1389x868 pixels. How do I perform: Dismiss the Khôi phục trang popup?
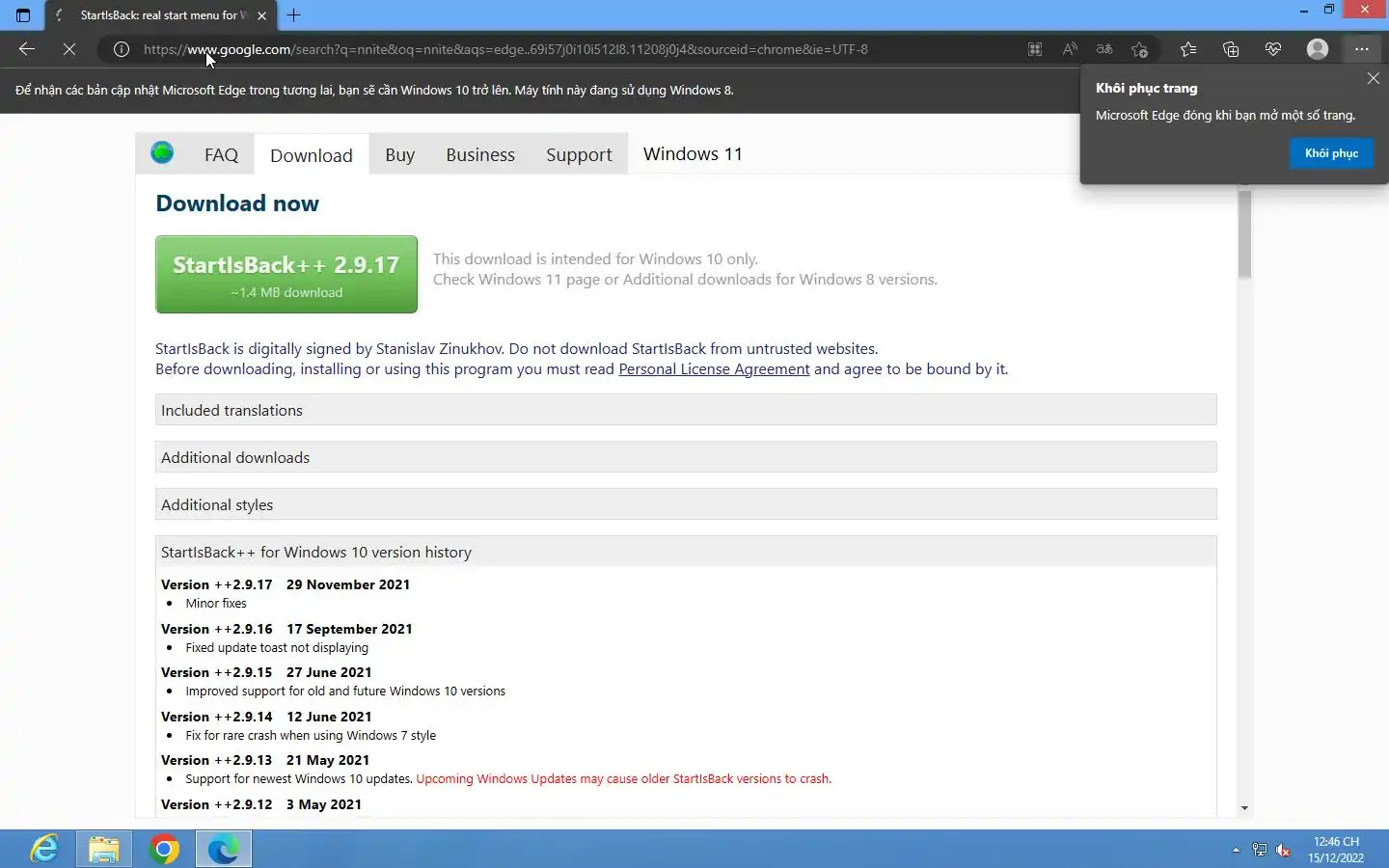point(1374,78)
